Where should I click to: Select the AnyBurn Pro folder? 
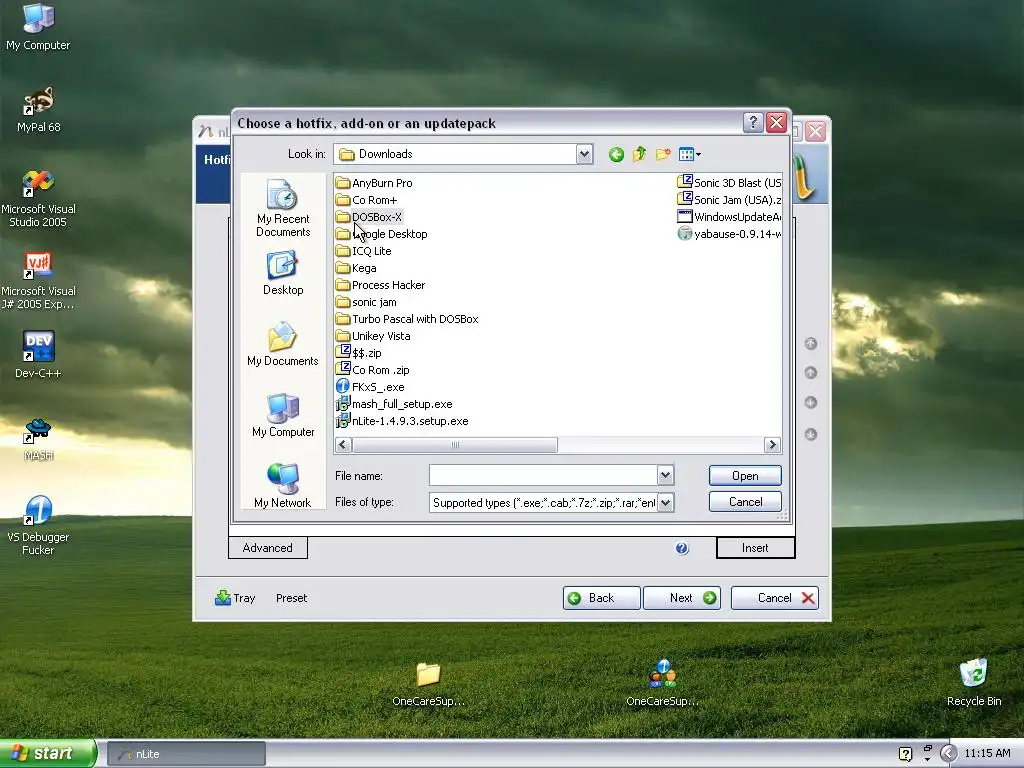(374, 183)
